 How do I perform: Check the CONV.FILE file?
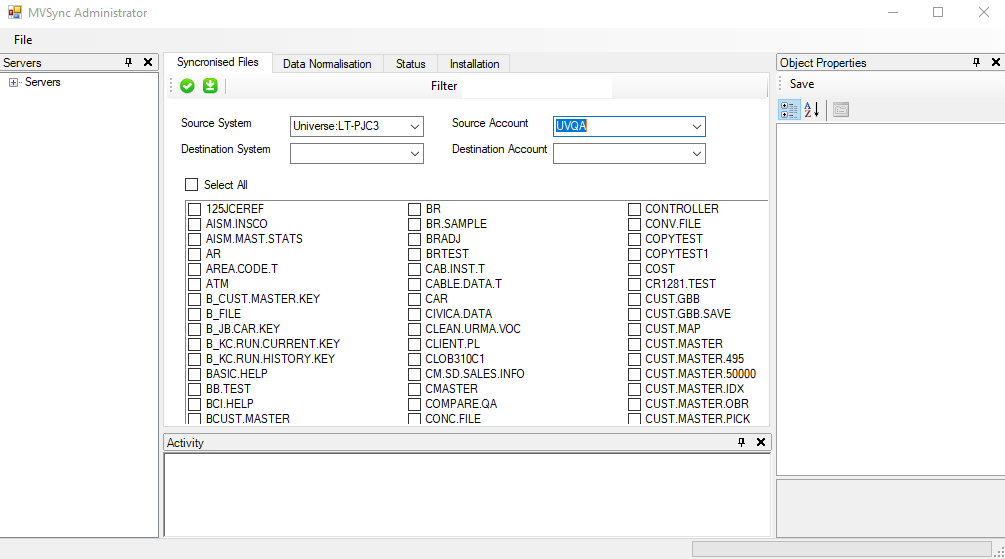click(635, 224)
